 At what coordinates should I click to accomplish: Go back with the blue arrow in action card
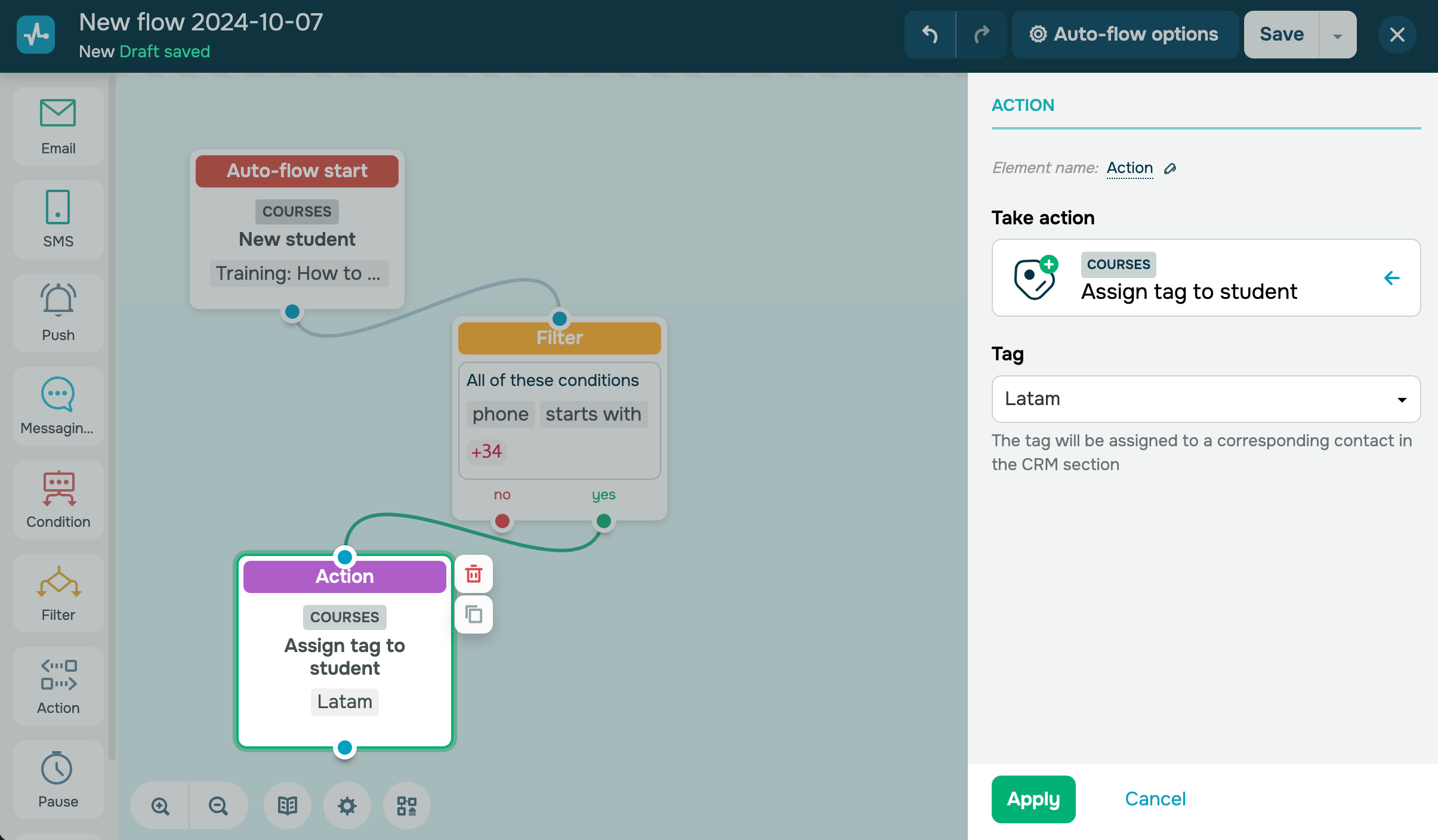tap(1392, 278)
